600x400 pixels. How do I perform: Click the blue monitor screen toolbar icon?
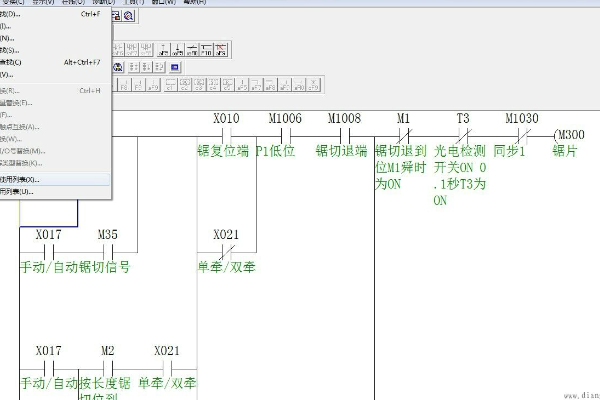tap(175, 67)
